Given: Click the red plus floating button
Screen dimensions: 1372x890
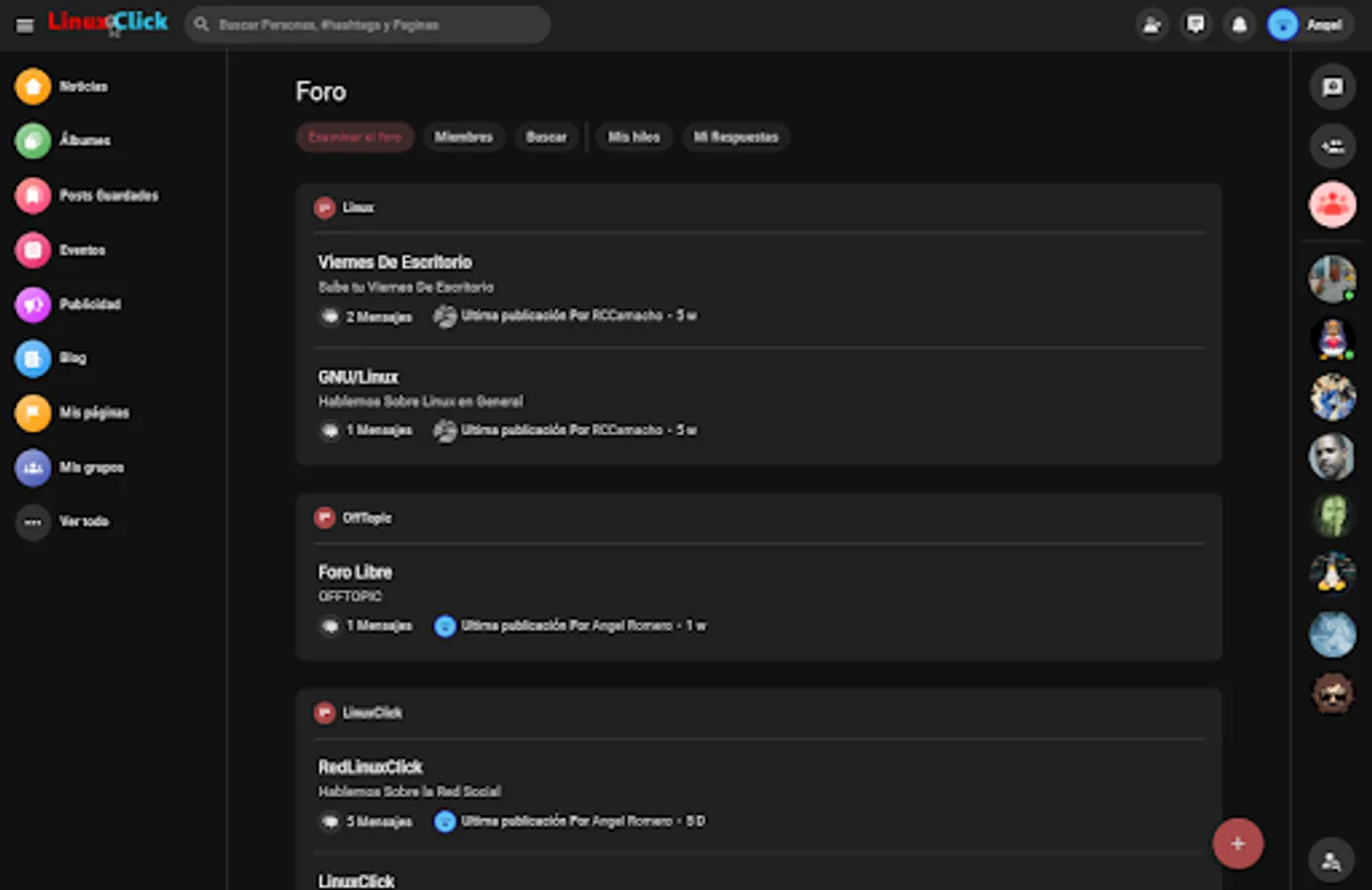Looking at the screenshot, I should pyautogui.click(x=1238, y=844).
